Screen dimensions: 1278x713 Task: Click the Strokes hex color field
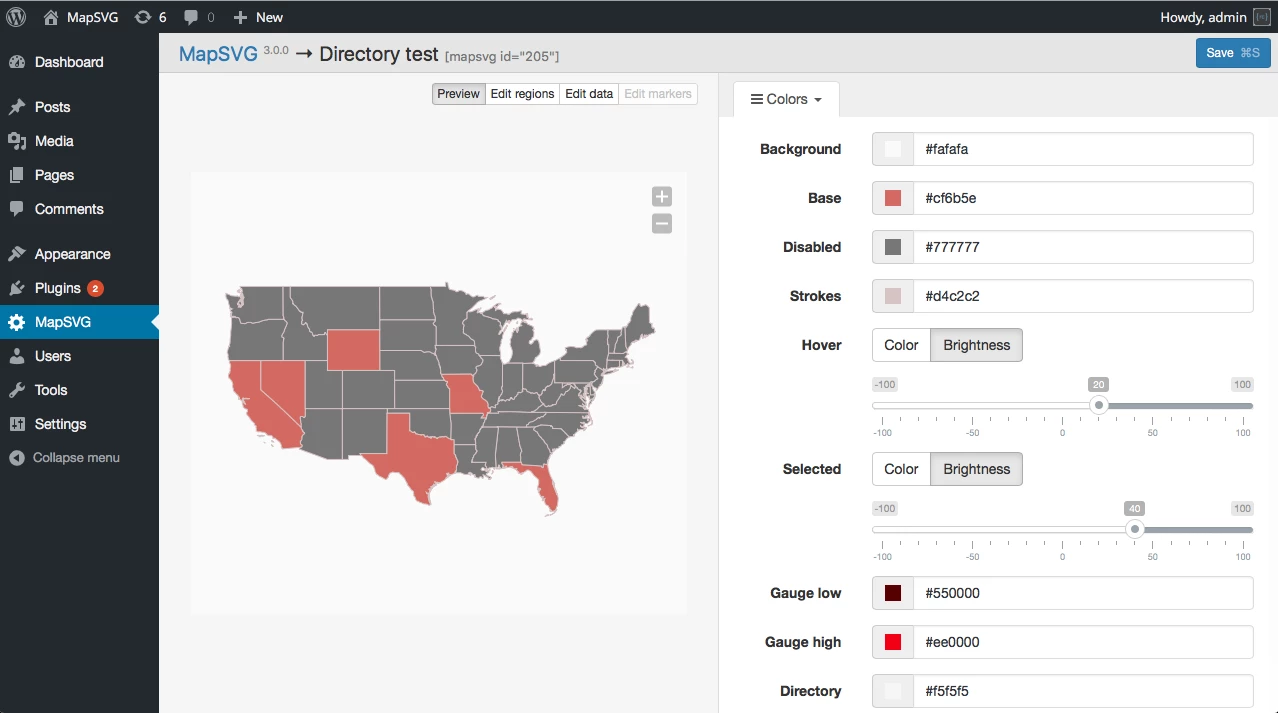[x=1082, y=296]
